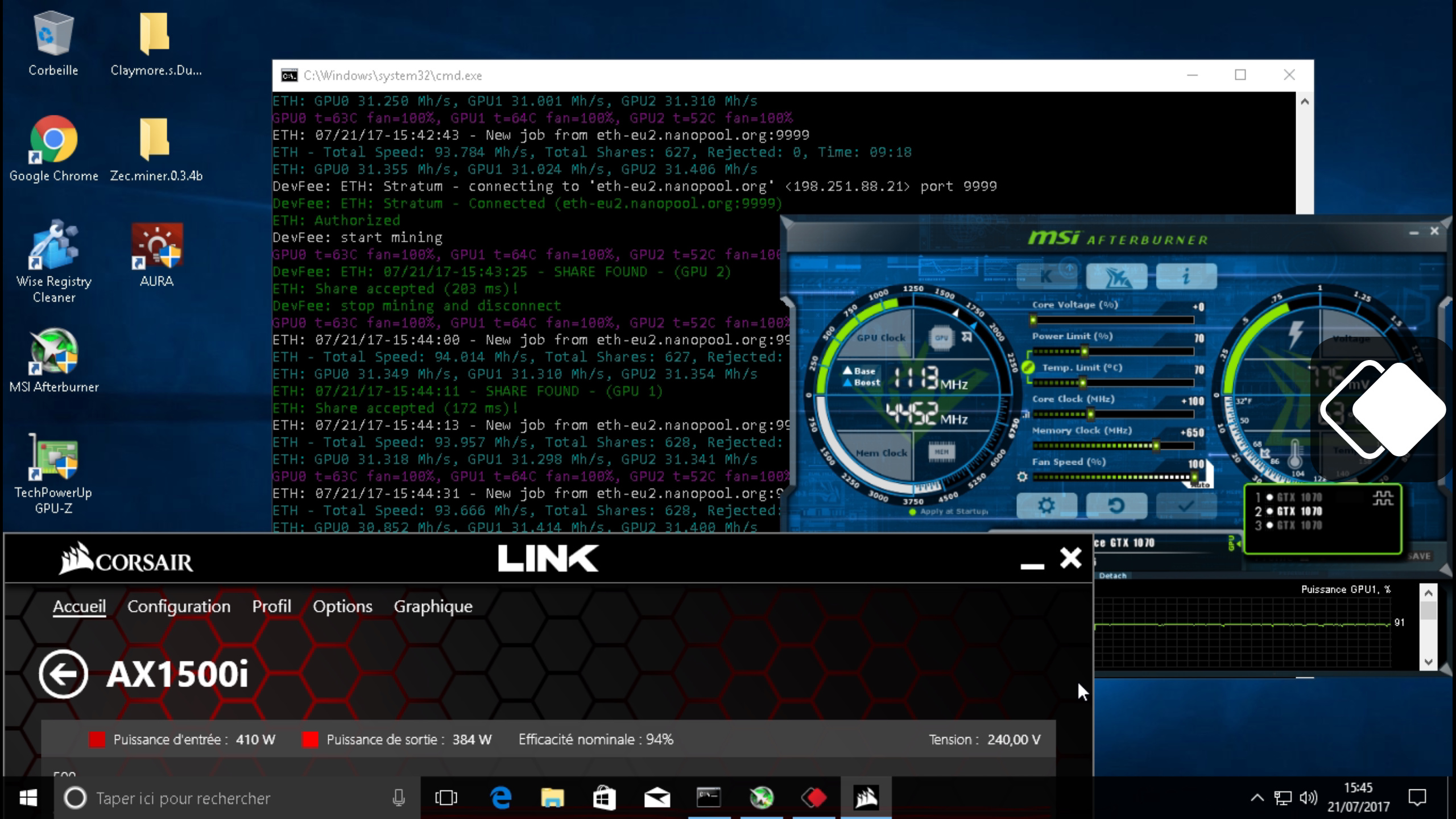Screen dimensions: 1456x819
Task: Toggle power and temp limit link icon
Action: coord(1028,367)
